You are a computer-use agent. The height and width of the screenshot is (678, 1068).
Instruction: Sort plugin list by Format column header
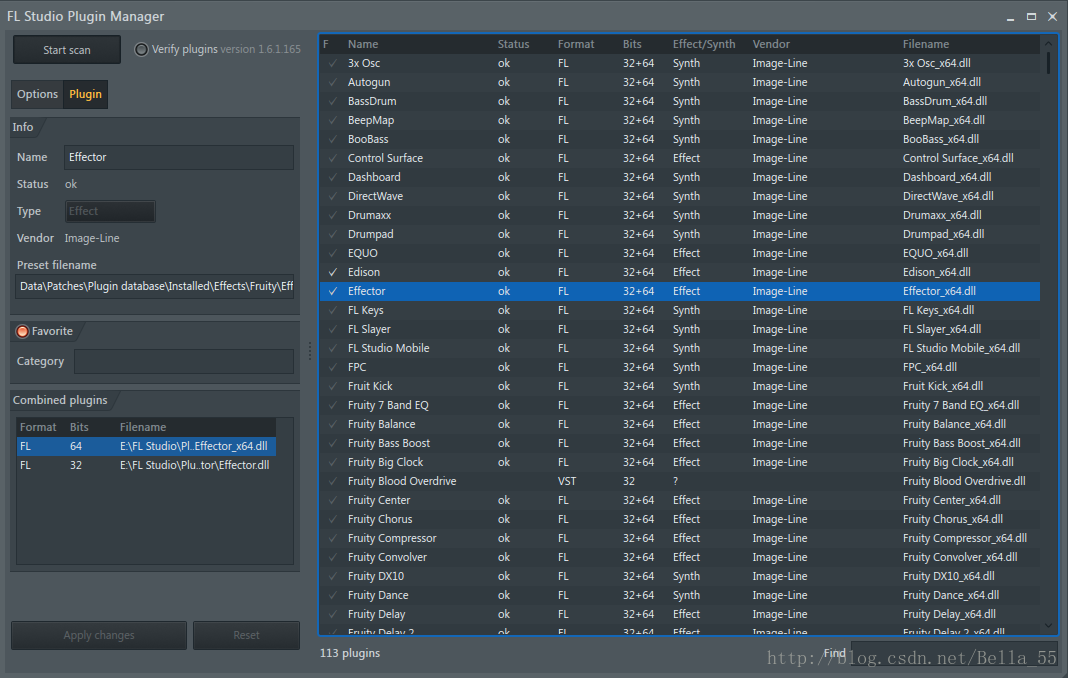[x=576, y=44]
